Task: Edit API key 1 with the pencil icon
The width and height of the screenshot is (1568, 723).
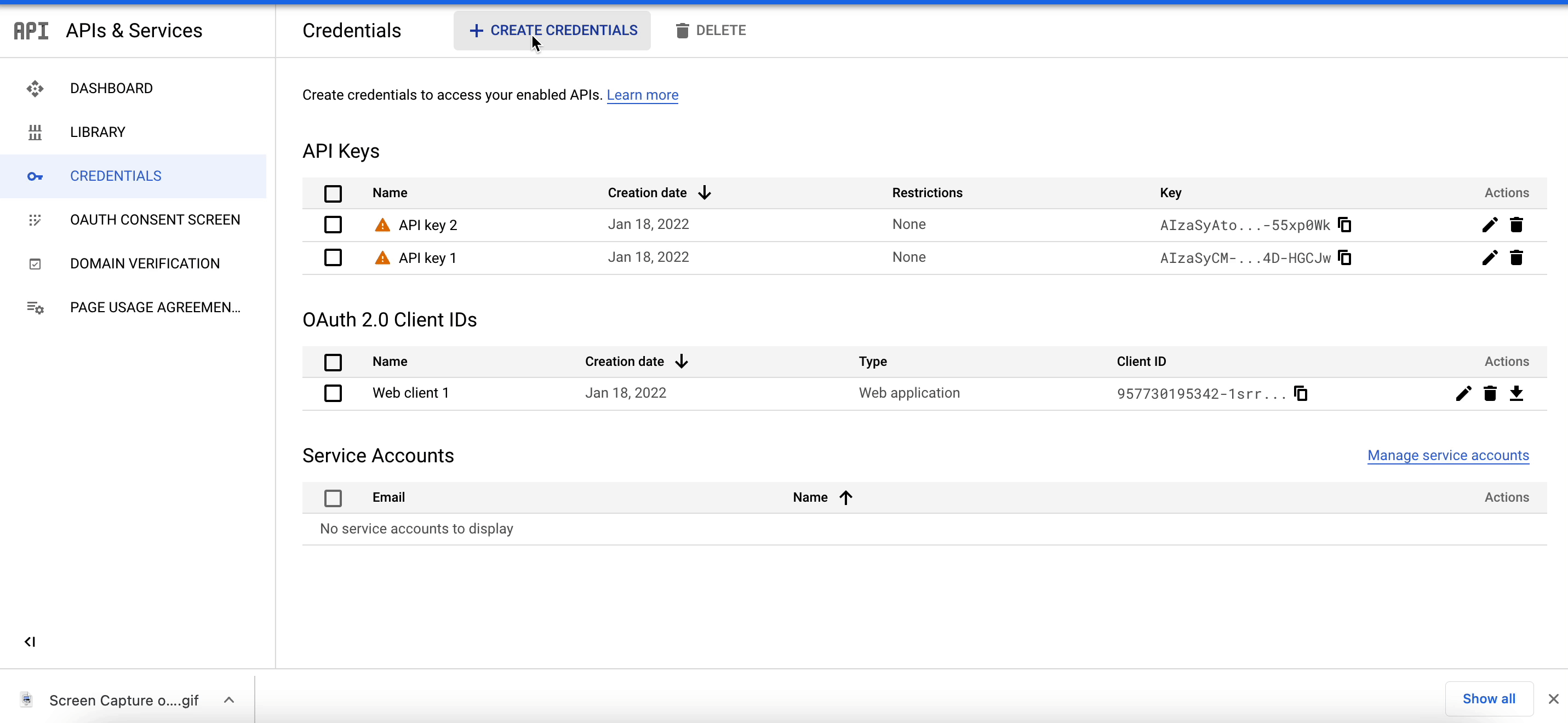Action: [x=1490, y=257]
